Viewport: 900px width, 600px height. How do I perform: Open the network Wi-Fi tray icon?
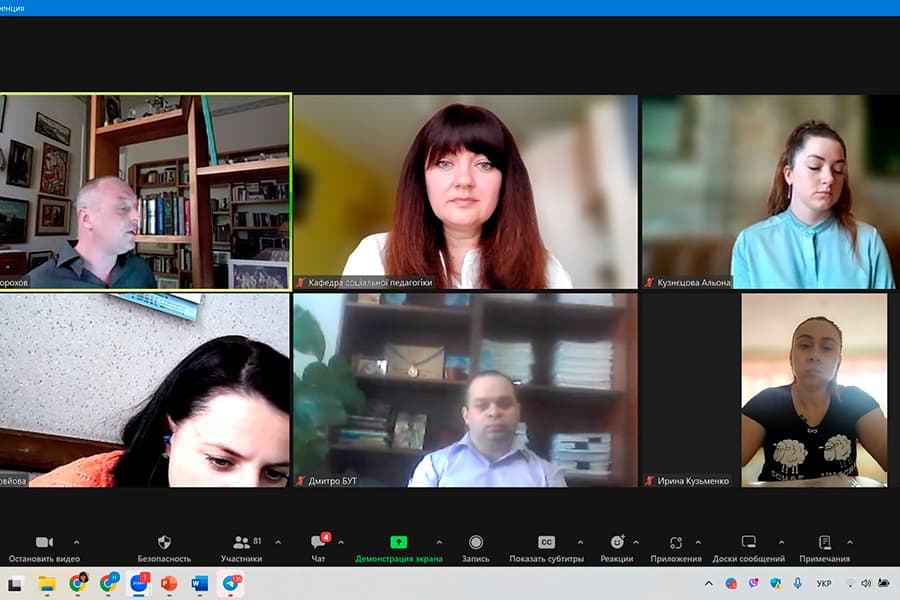tap(850, 583)
